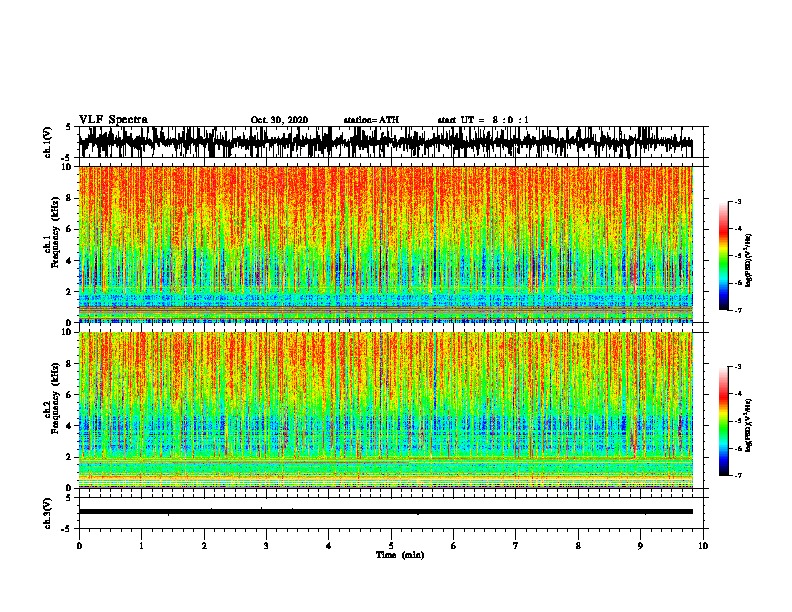792x612 pixels.
Task: Click the ch.1 spectrogram color bar
Action: click(724, 256)
